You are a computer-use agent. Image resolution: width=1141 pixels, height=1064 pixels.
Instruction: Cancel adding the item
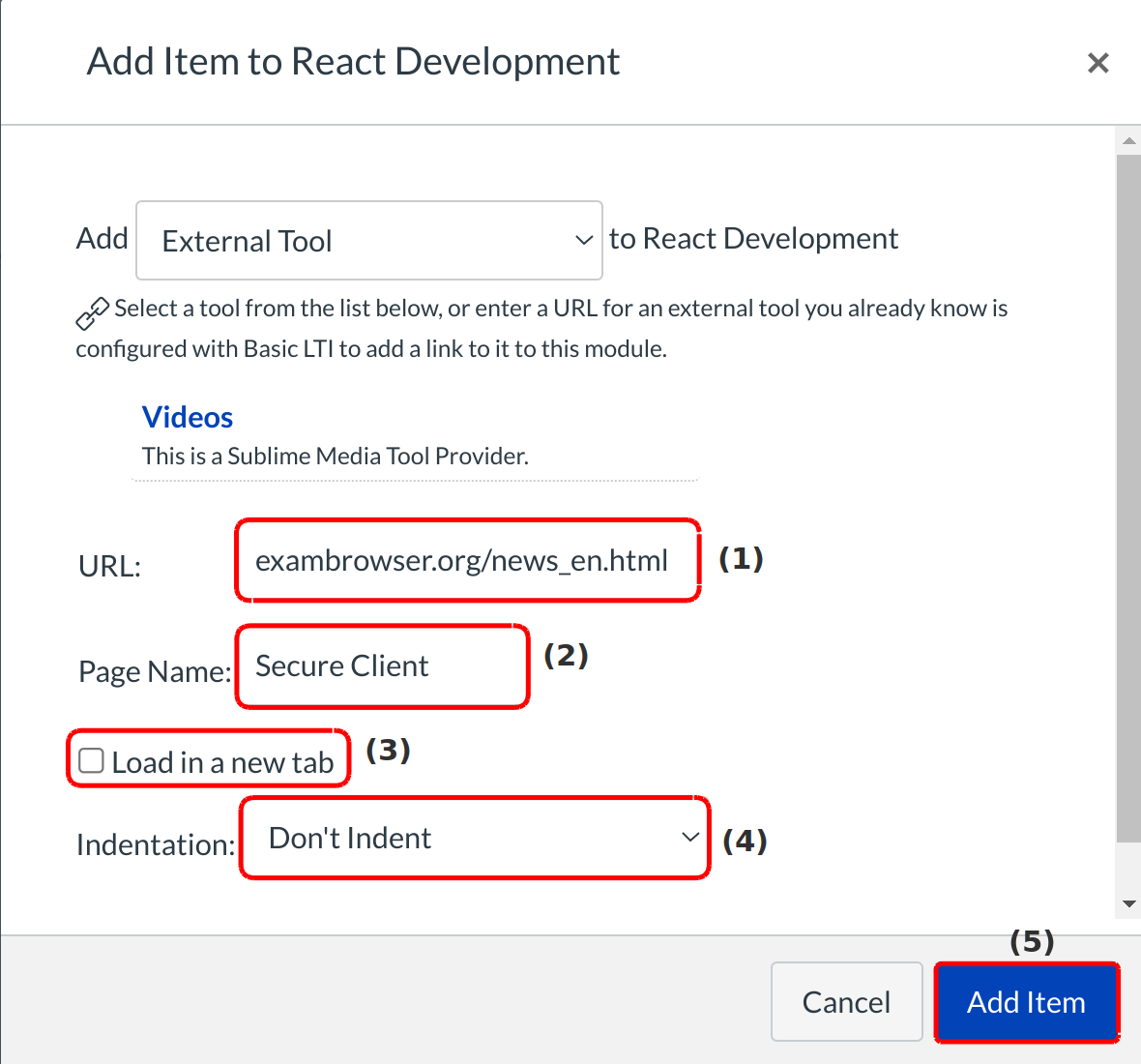tap(846, 1002)
